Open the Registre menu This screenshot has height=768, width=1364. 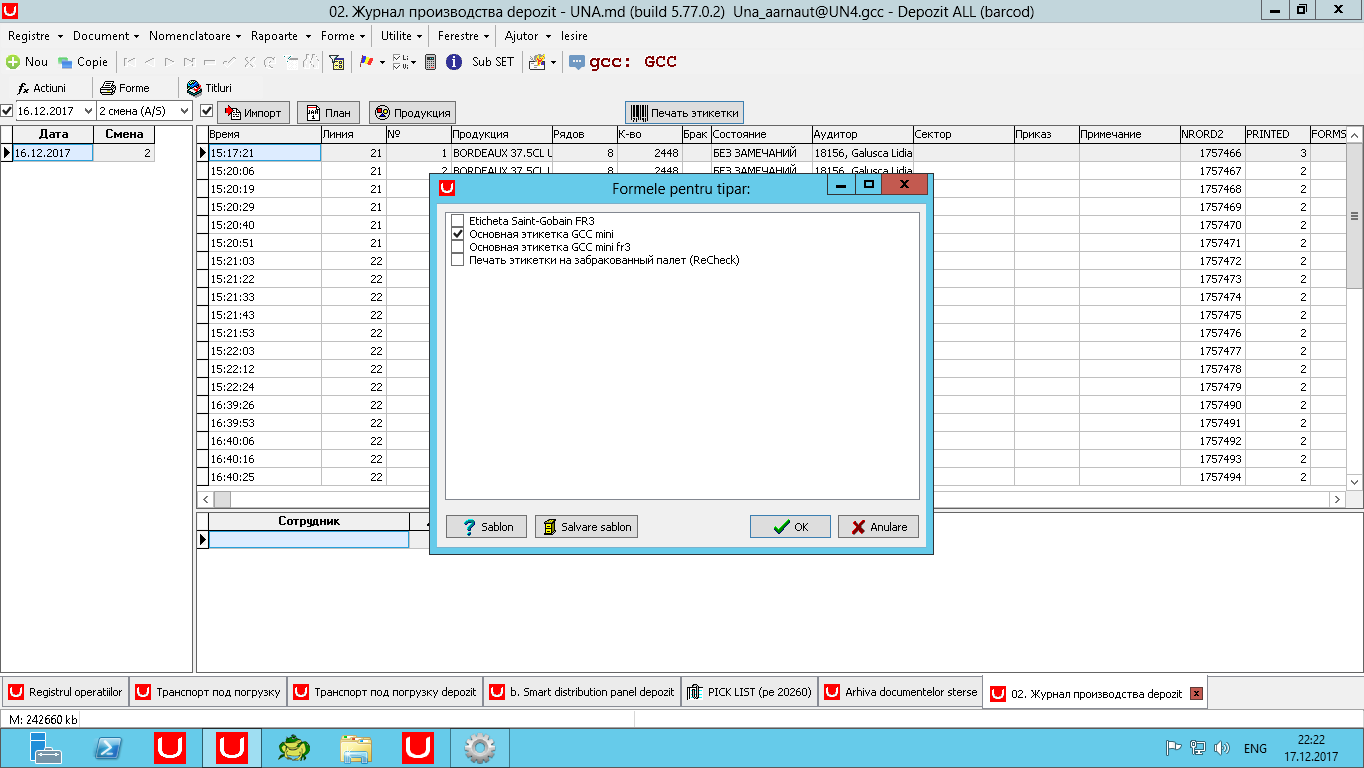pyautogui.click(x=33, y=36)
